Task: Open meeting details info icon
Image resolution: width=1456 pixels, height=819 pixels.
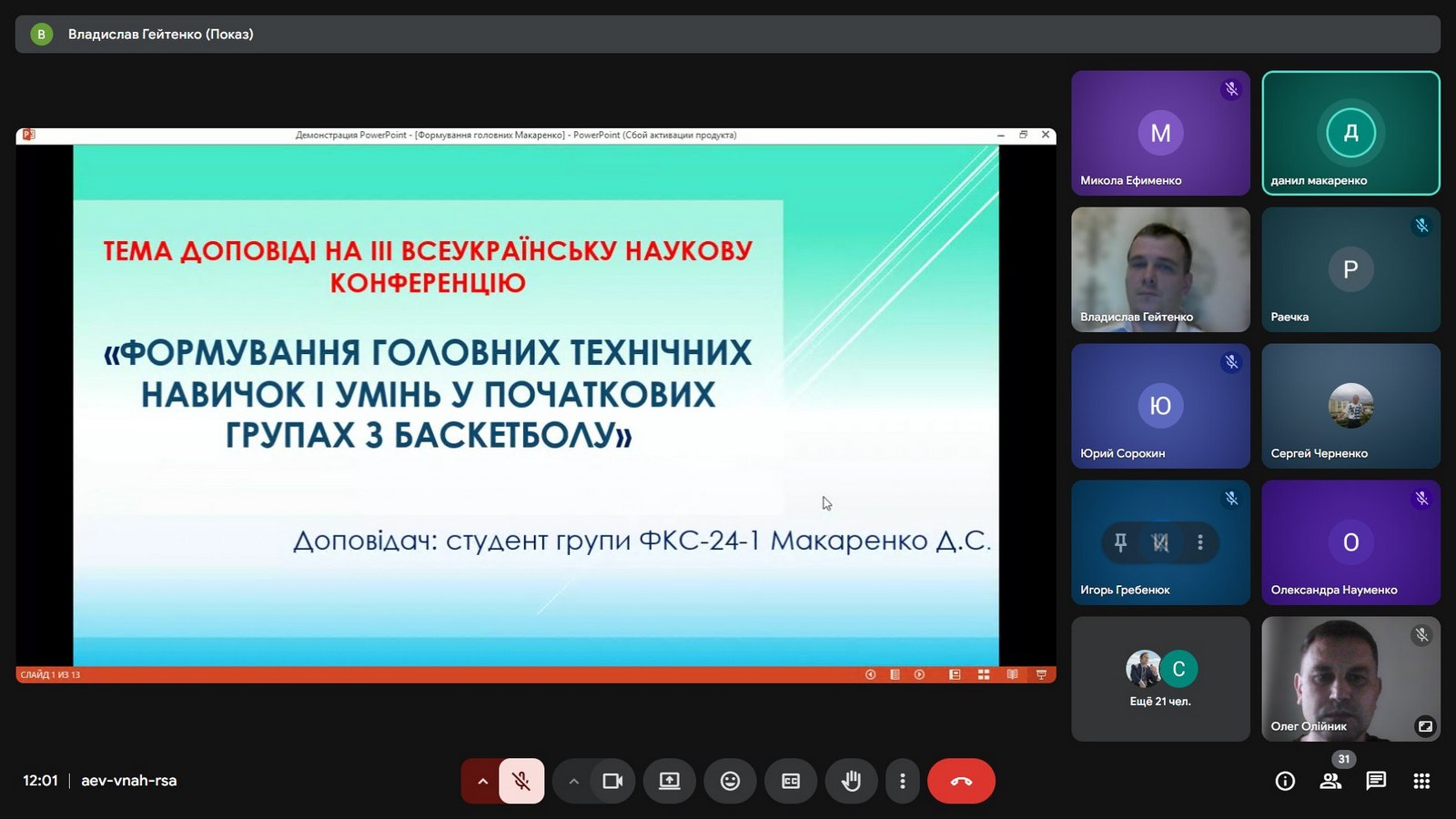Action: click(x=1285, y=781)
